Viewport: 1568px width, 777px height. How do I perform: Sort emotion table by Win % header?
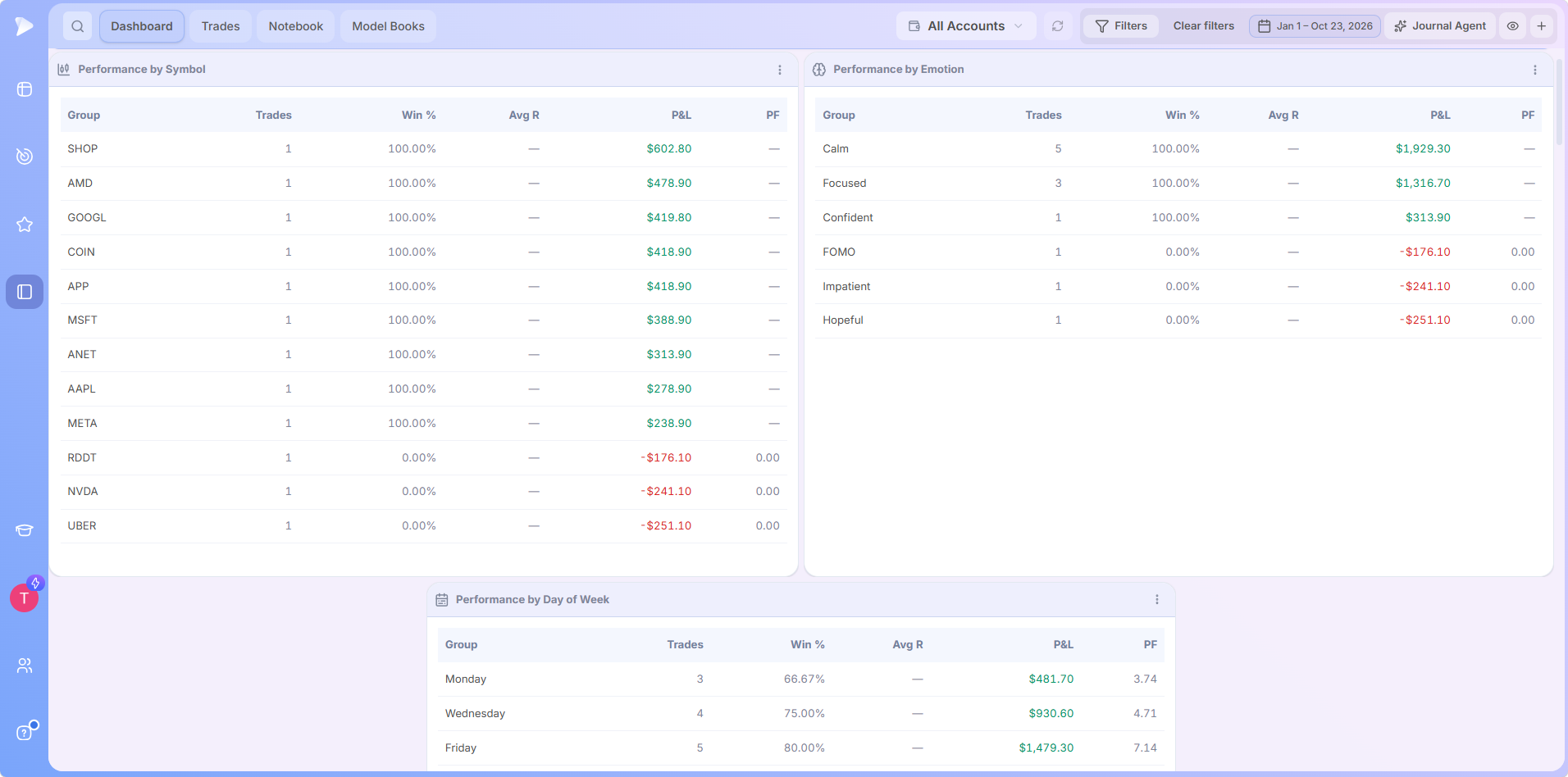pos(1183,116)
